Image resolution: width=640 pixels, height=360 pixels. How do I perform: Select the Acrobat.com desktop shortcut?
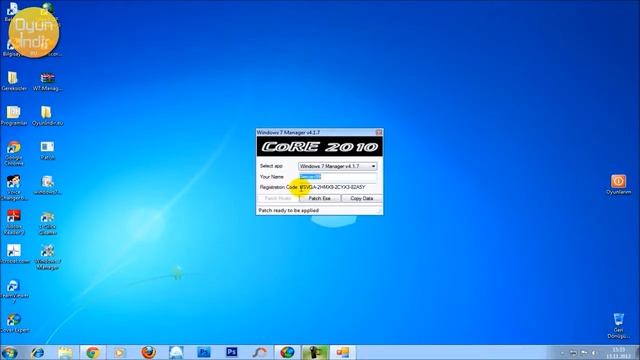pyautogui.click(x=14, y=254)
